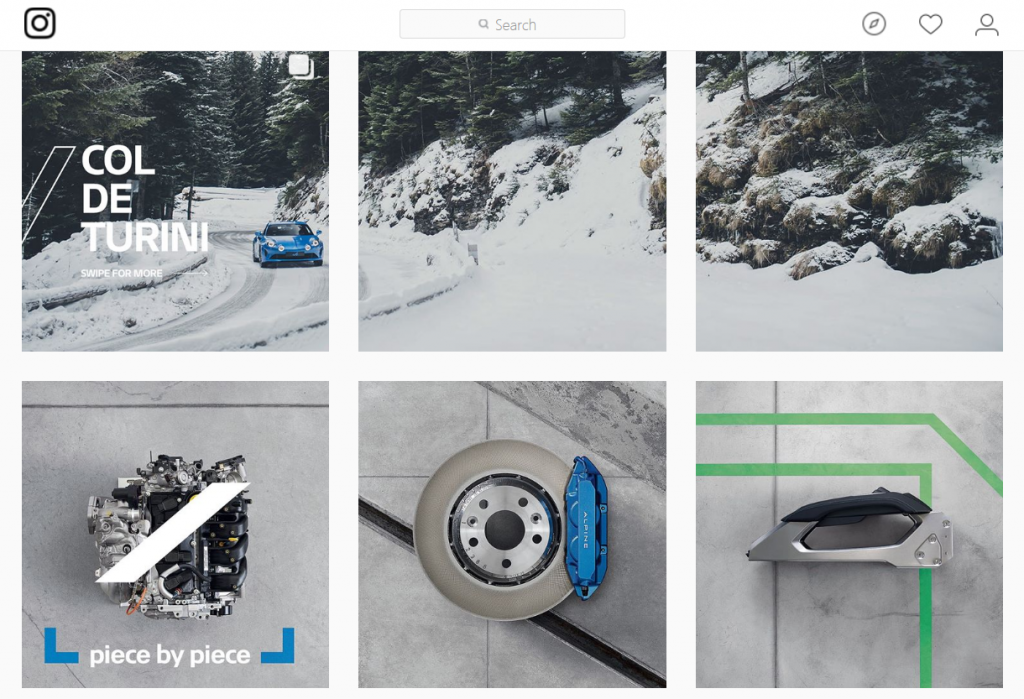The image size is (1024, 699).
Task: Click the SWIPE FOR MORE label
Action: click(x=121, y=273)
